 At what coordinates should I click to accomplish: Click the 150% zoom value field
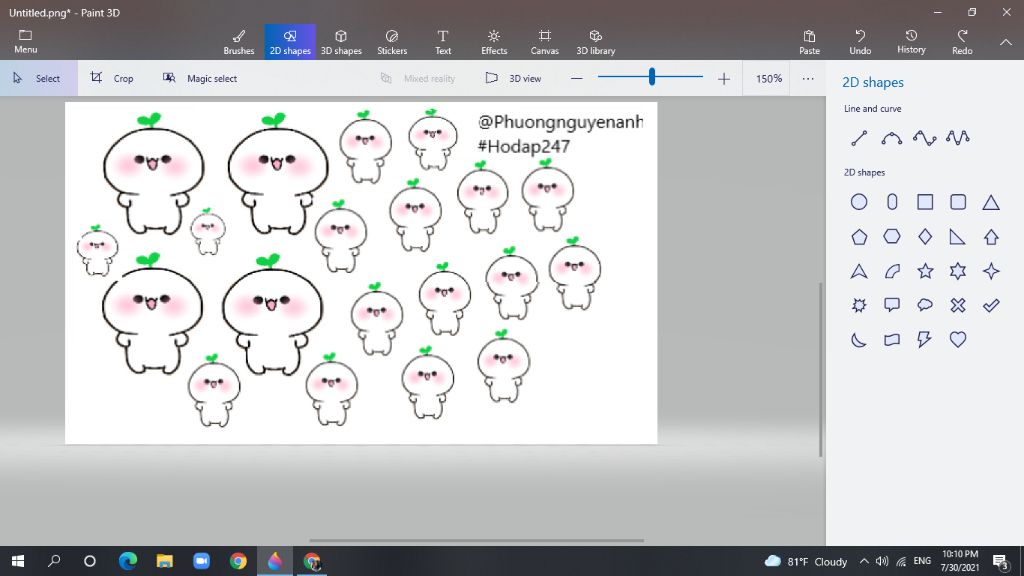(769, 78)
